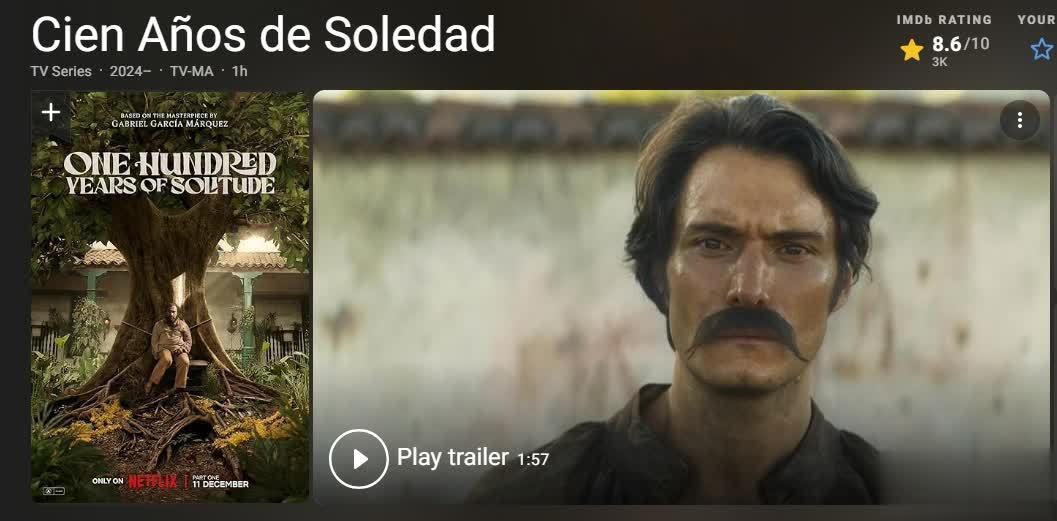Viewport: 1057px width, 521px height.
Task: Click the "TV Series" label
Action: point(61,71)
